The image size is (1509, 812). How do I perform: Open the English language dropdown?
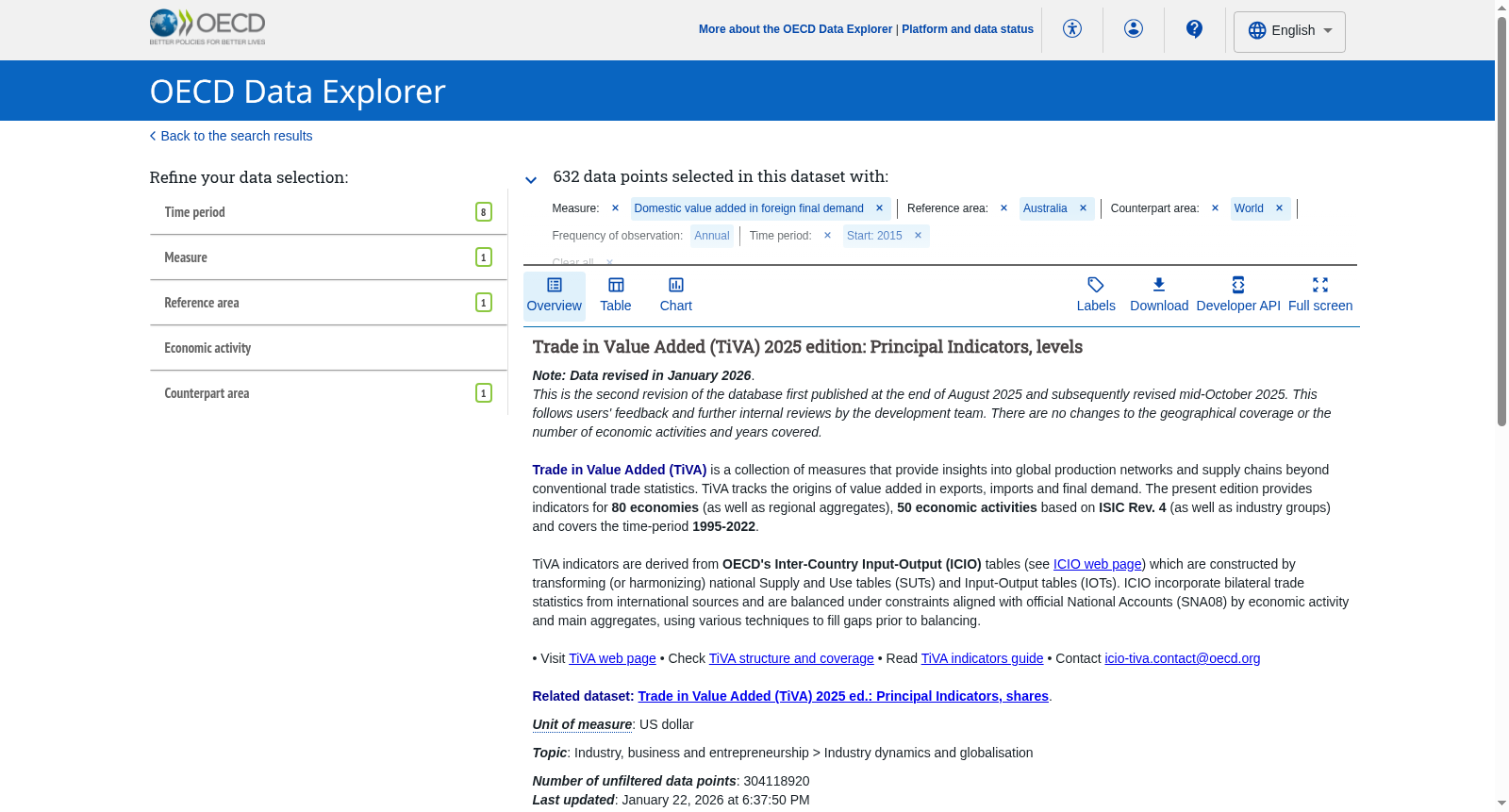tap(1289, 31)
